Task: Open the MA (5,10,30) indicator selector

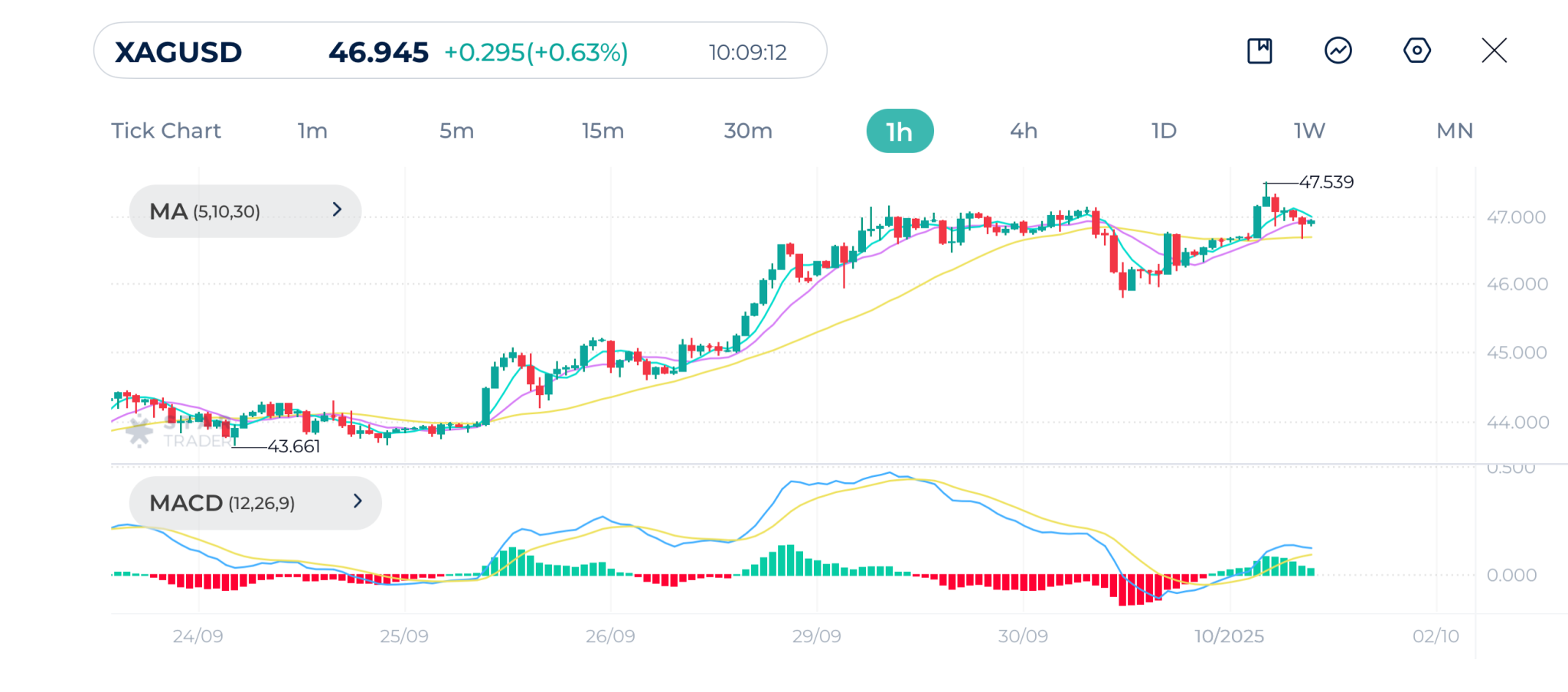Action: 205,211
